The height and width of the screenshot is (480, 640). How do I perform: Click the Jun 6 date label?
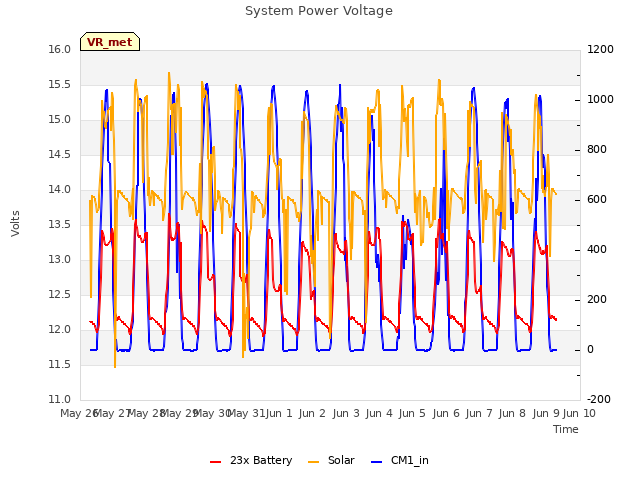click(x=446, y=413)
